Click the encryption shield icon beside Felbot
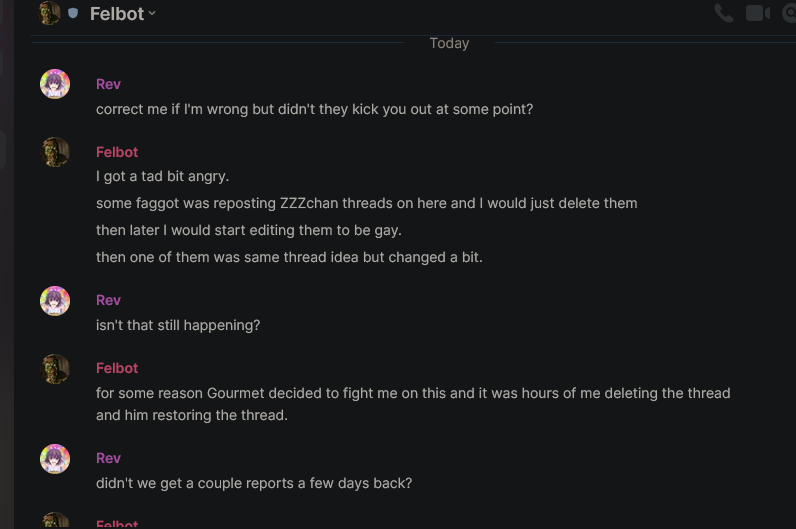796x529 pixels. point(73,13)
